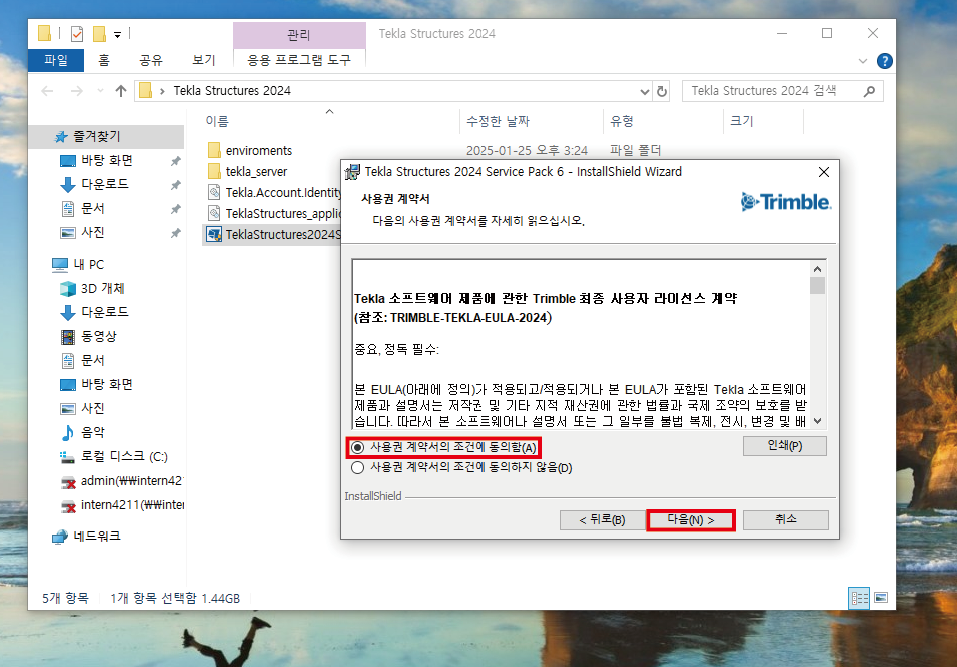Click the folder icon in Explorer title bar
Image resolution: width=957 pixels, height=667 pixels.
click(x=44, y=33)
